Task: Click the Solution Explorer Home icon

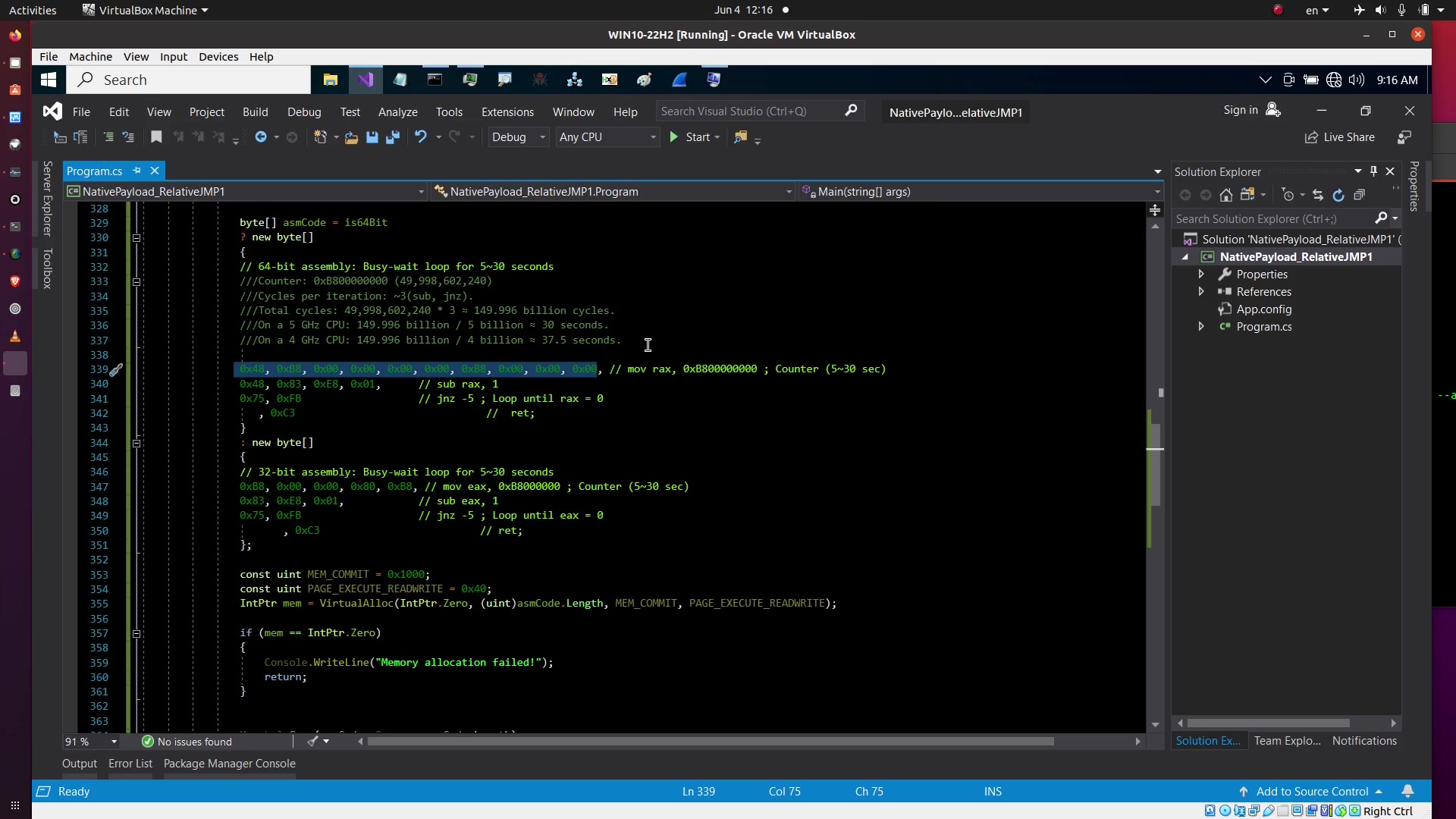Action: (1226, 195)
